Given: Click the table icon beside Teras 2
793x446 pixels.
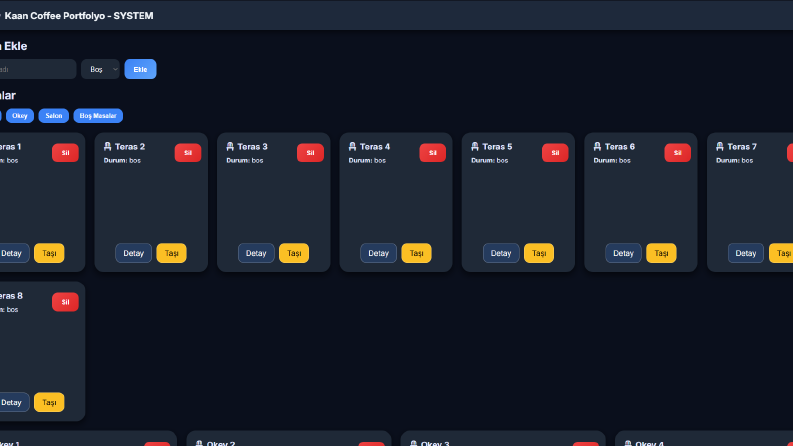Looking at the screenshot, I should [x=108, y=147].
